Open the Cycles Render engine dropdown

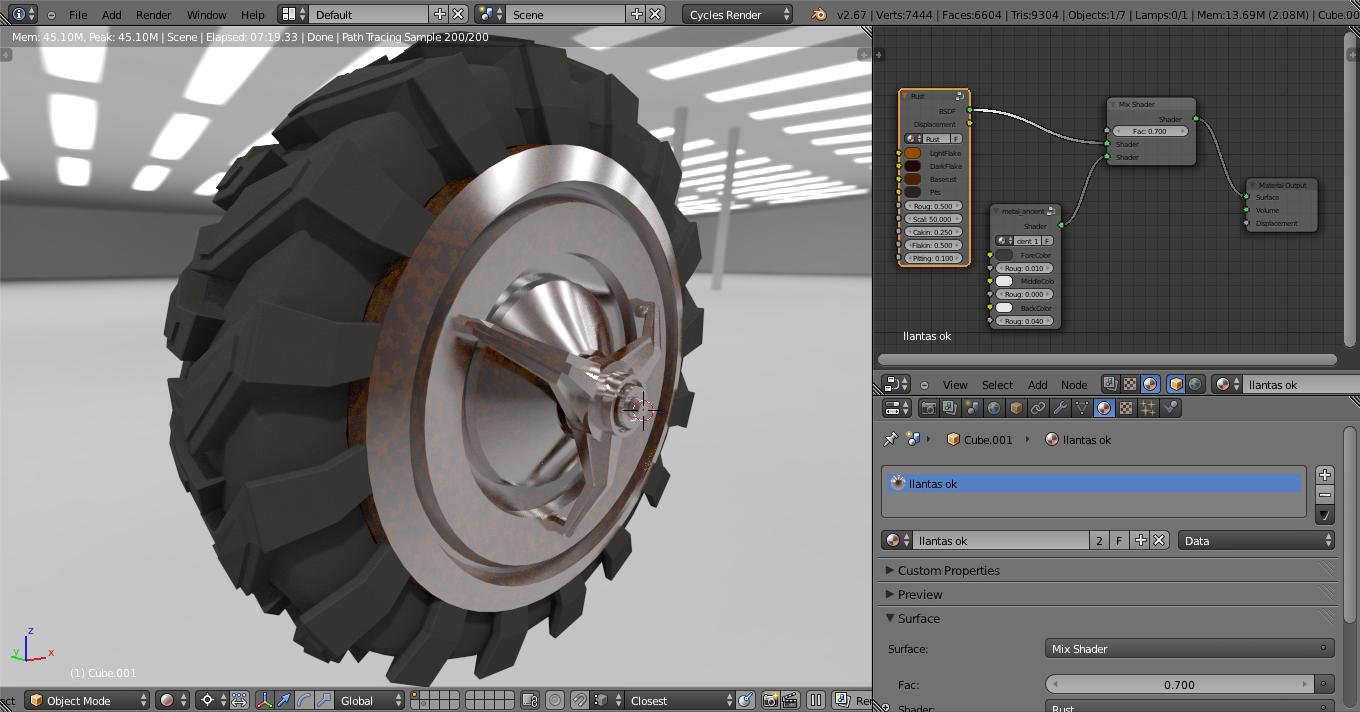click(738, 15)
